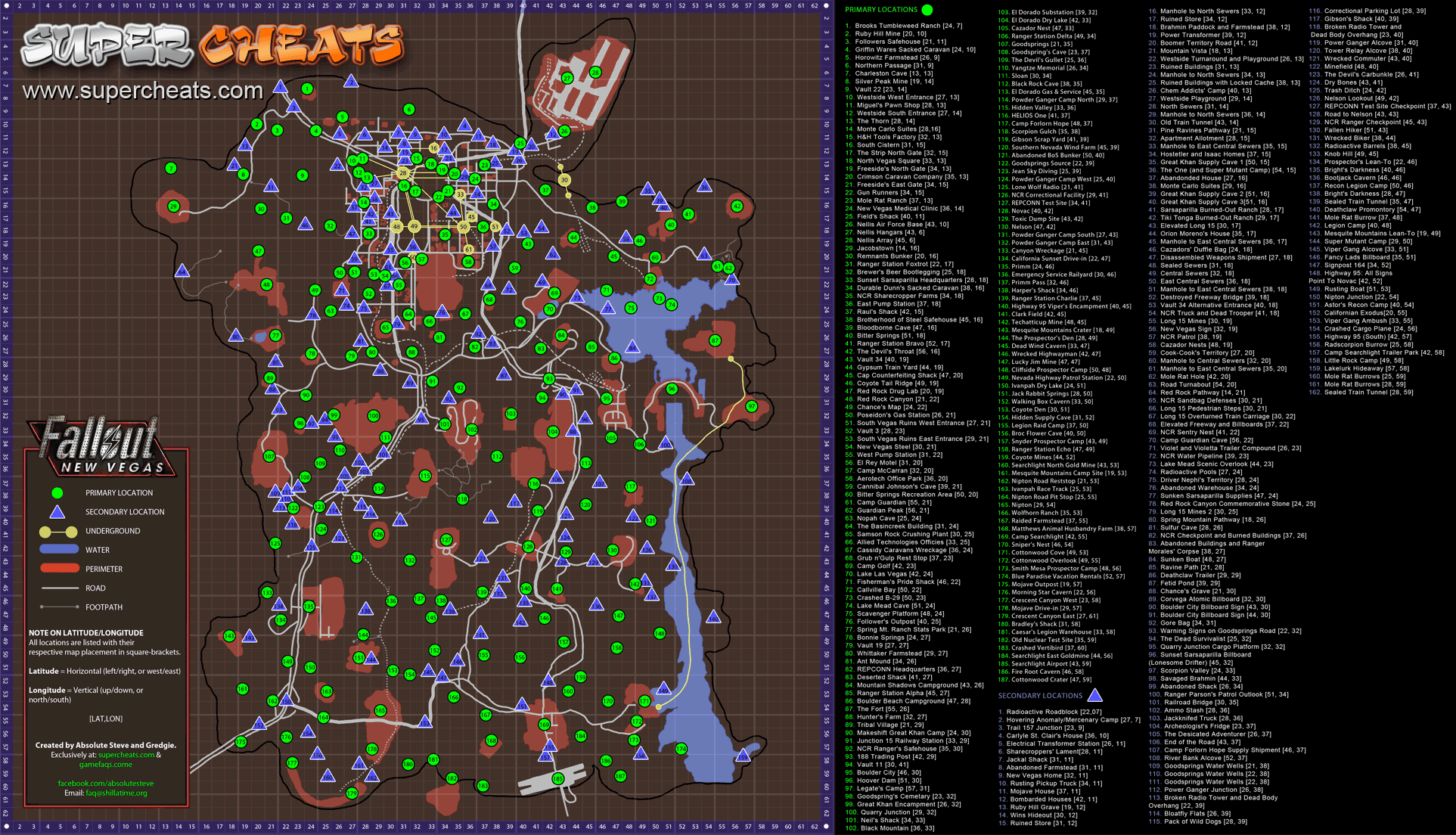Viewport: 1456px width, 835px height.
Task: Select green primary marker 161 on map
Action: (x=243, y=689)
